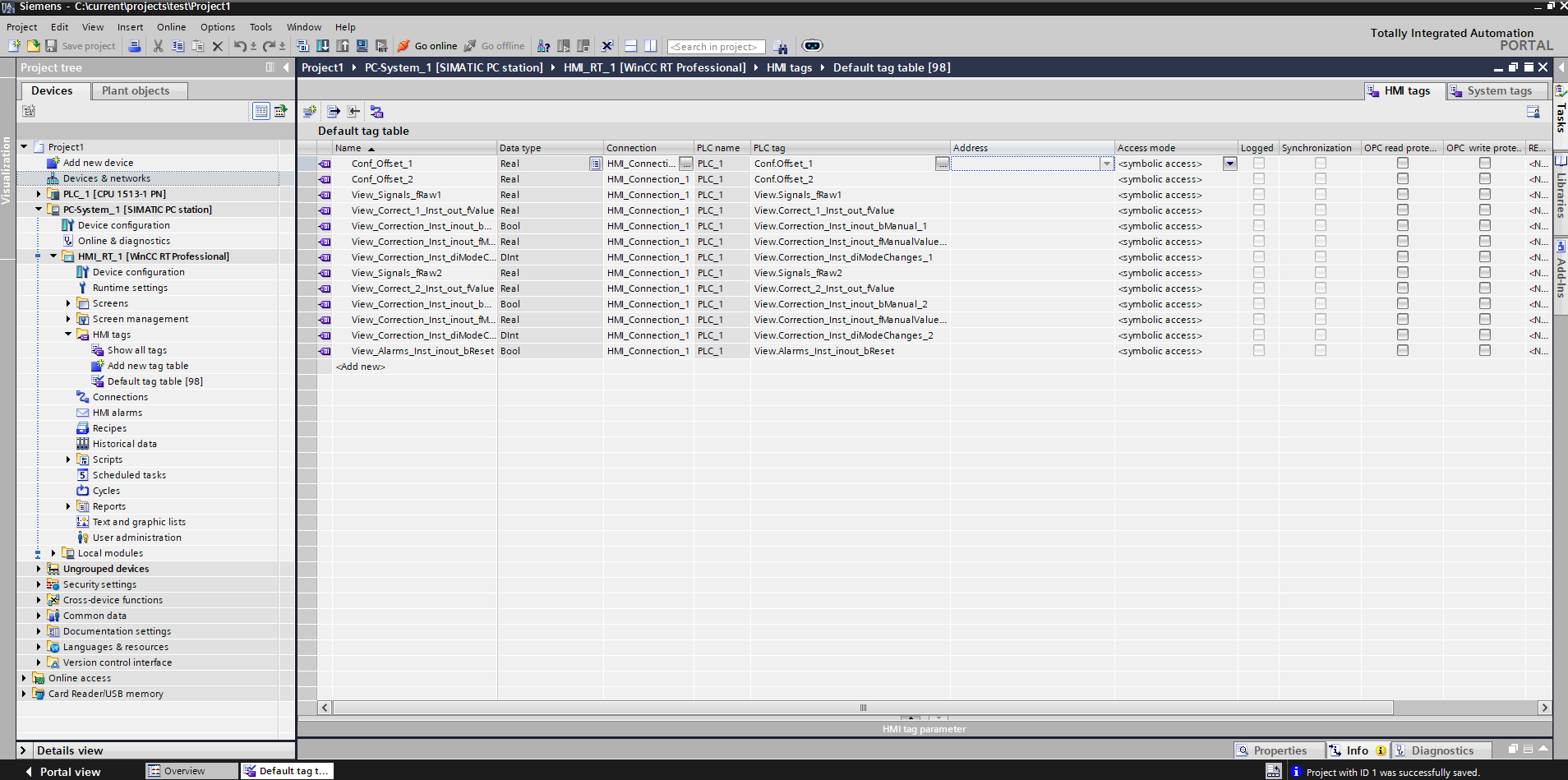The image size is (1568, 780).
Task: Toggle OPC write protection for View_Signals_fRaw2
Action: click(x=1485, y=273)
